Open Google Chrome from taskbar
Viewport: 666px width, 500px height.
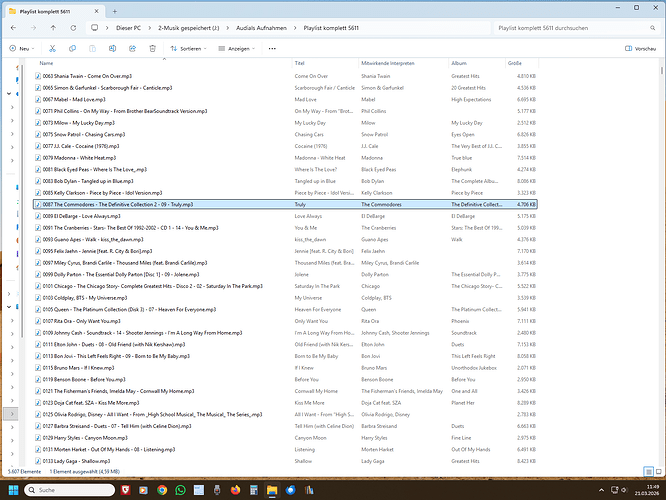click(x=162, y=490)
